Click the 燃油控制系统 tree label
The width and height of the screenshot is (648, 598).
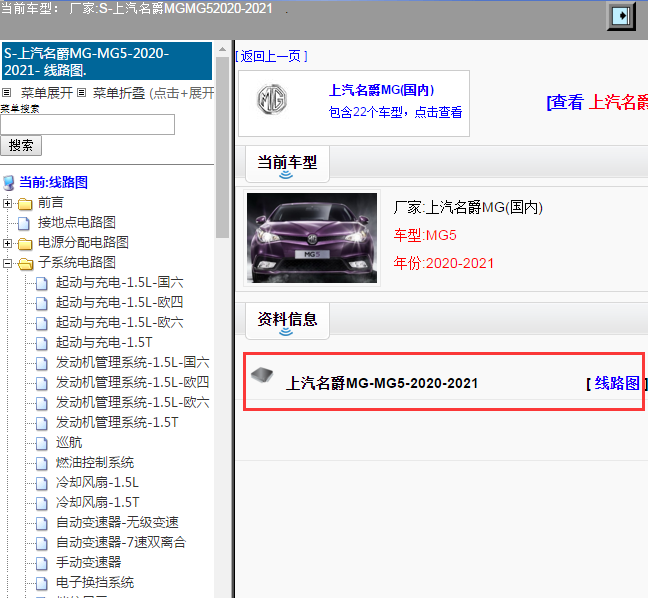click(95, 462)
